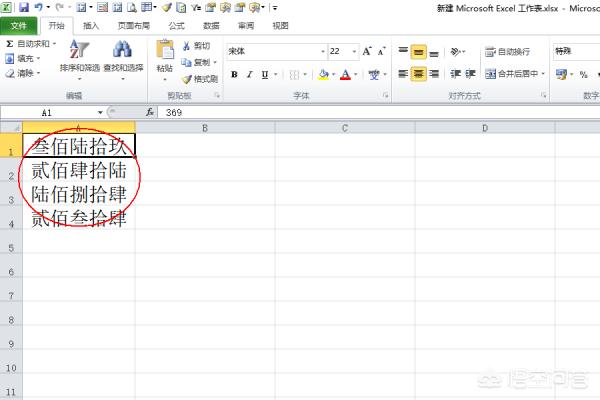Image resolution: width=600 pixels, height=400 pixels.
Task: Toggle align text right
Action: (x=434, y=73)
